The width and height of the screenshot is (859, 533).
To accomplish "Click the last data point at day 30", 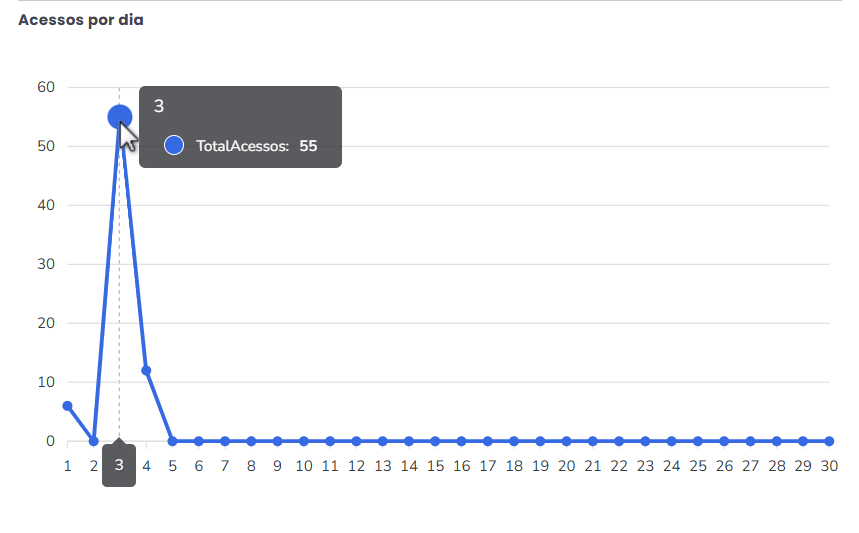I will [829, 441].
